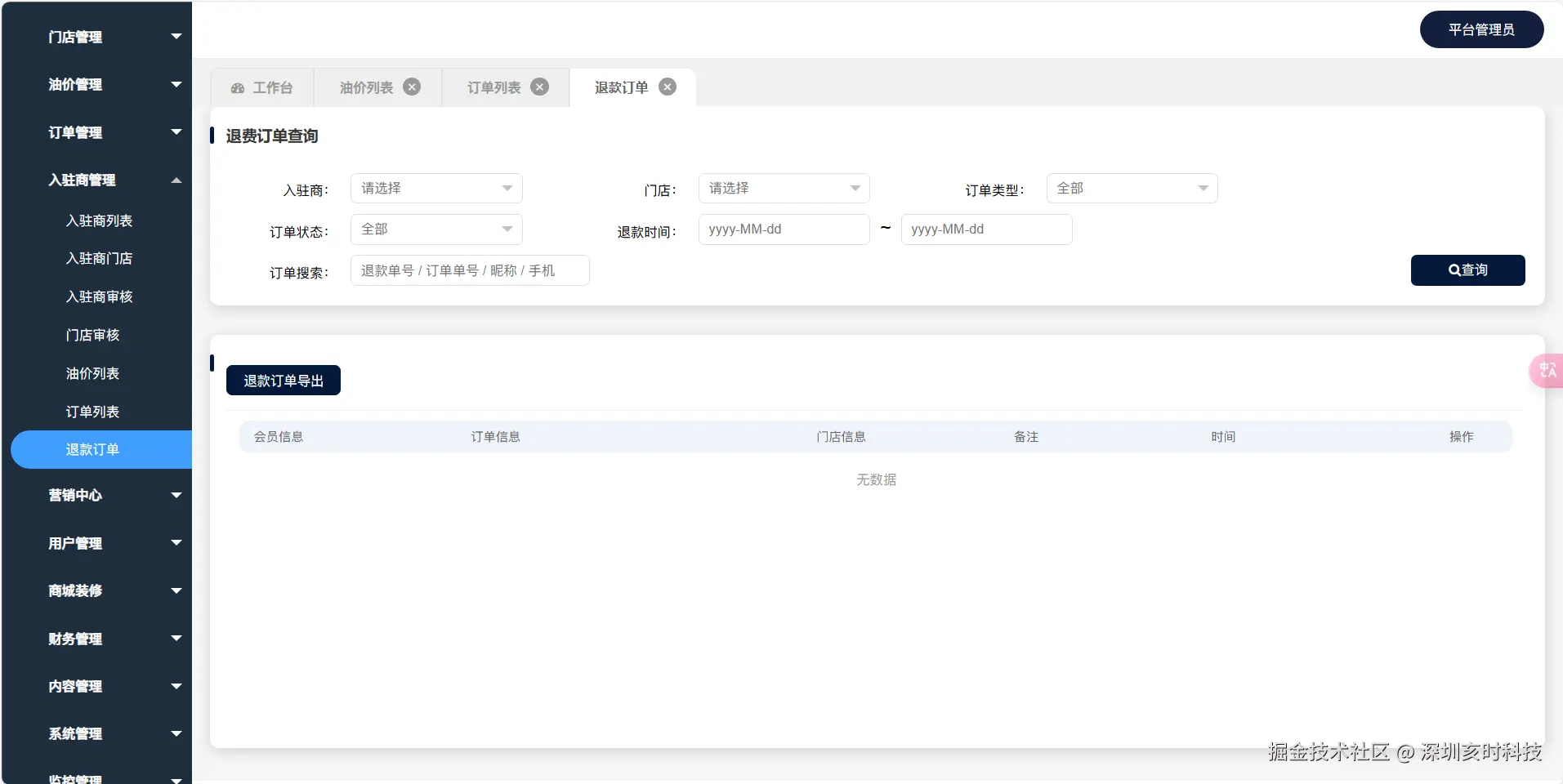Click the 会员信息 column header

point(279,437)
